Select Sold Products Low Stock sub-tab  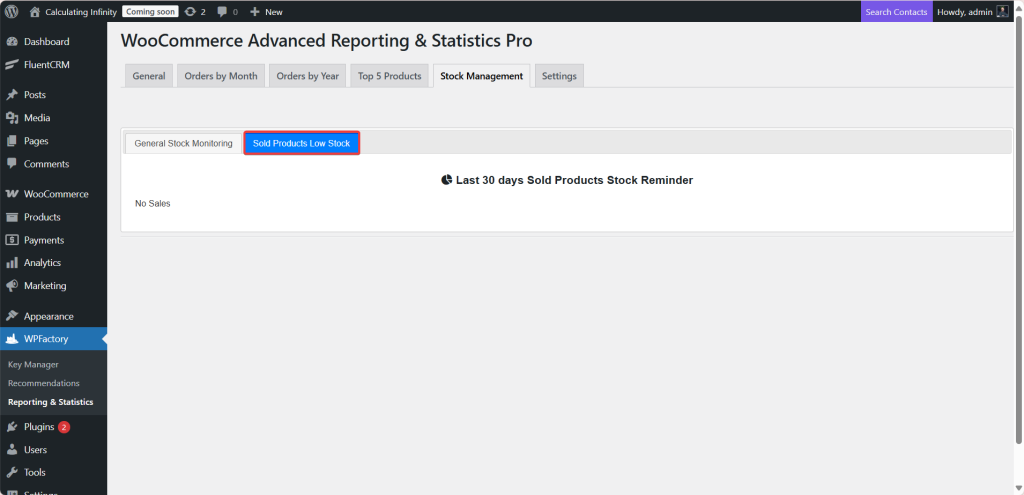(302, 143)
